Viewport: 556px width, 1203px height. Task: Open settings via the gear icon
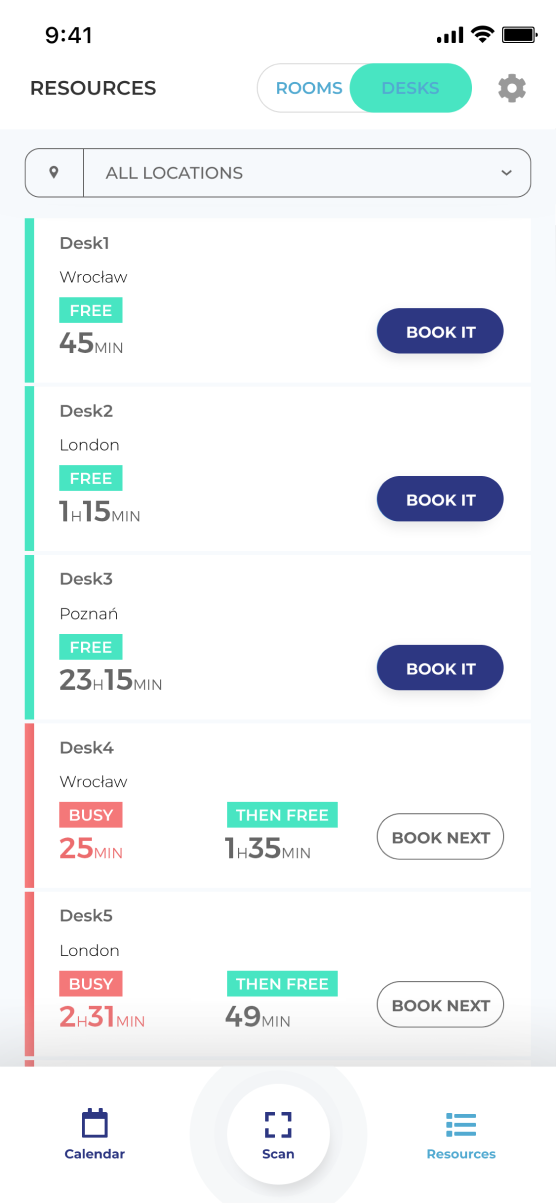512,88
